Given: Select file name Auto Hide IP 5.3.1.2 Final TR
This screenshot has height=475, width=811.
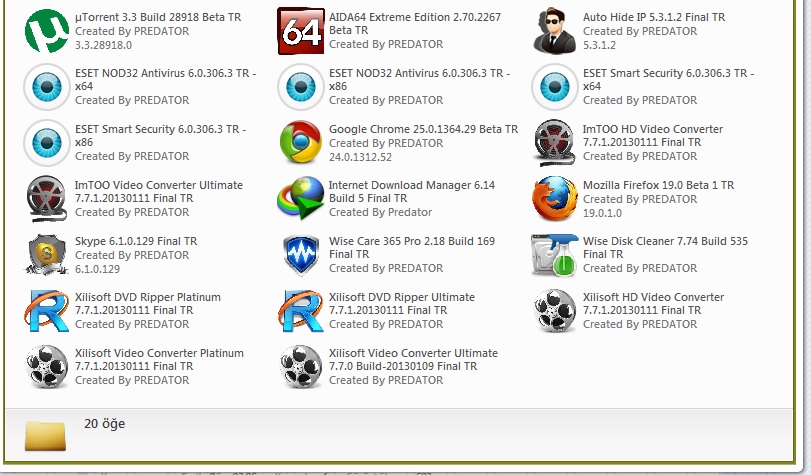Looking at the screenshot, I should coord(654,17).
